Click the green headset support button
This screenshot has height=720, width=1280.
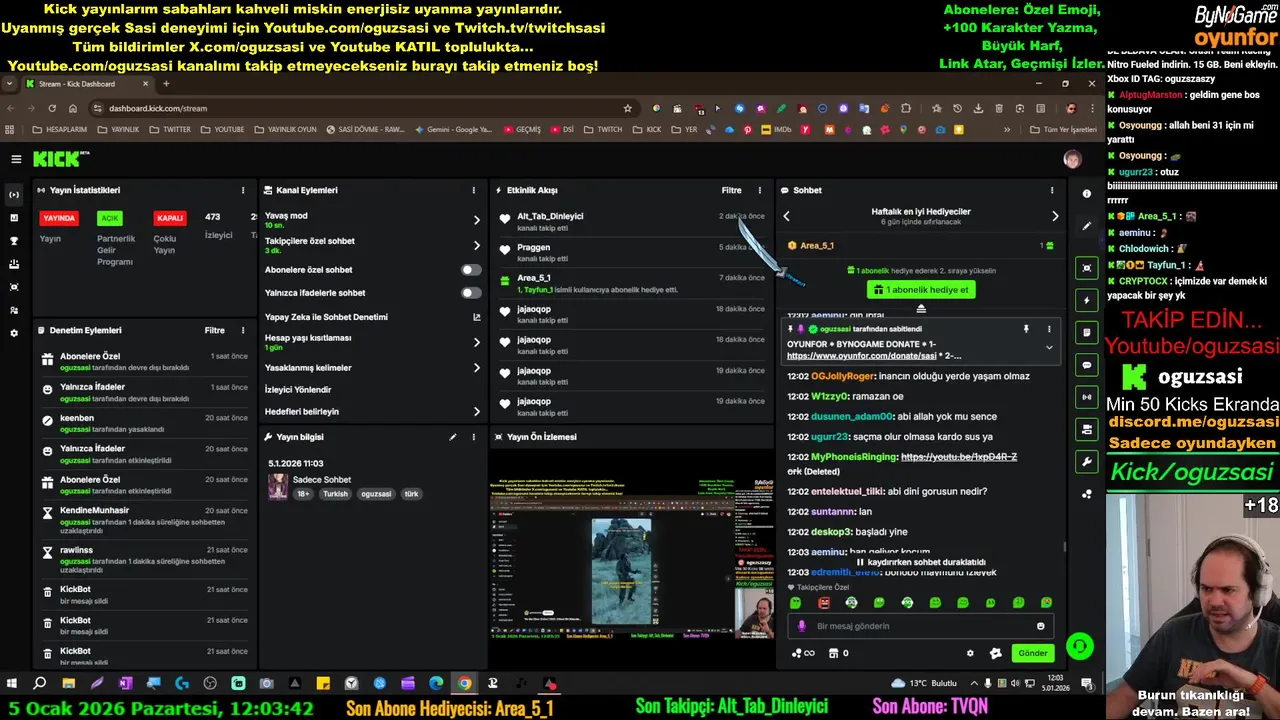tap(1079, 647)
